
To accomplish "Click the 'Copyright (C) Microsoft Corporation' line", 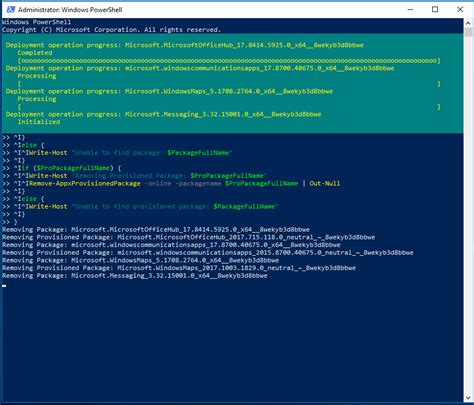I will click(x=111, y=30).
